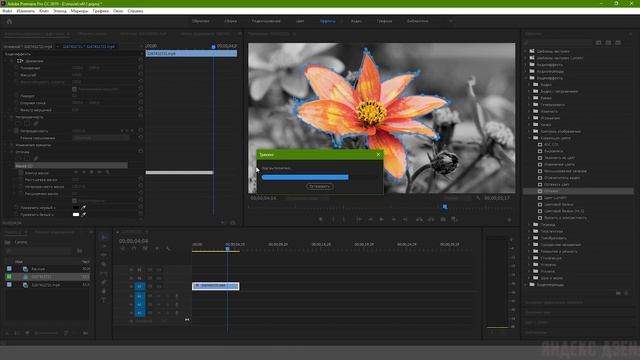Toggle the inverted mask checkbox
Viewport: 640px width, 360px height.
coord(74,200)
